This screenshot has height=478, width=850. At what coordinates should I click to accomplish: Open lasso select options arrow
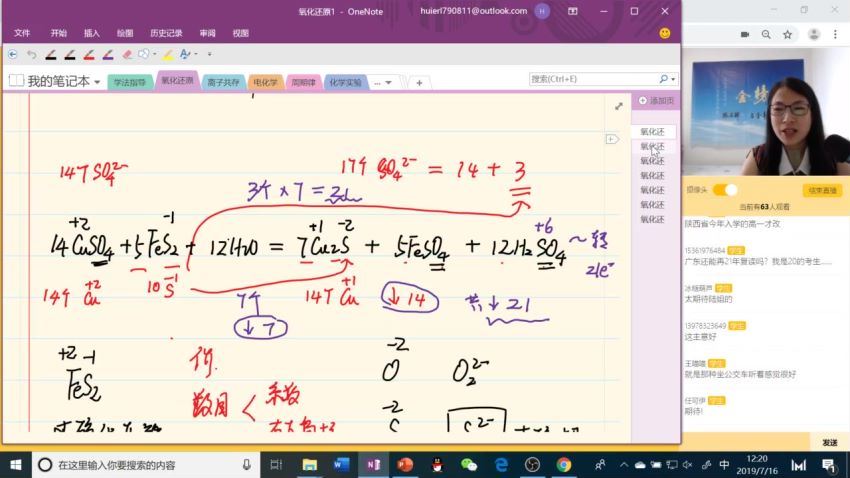(154, 54)
